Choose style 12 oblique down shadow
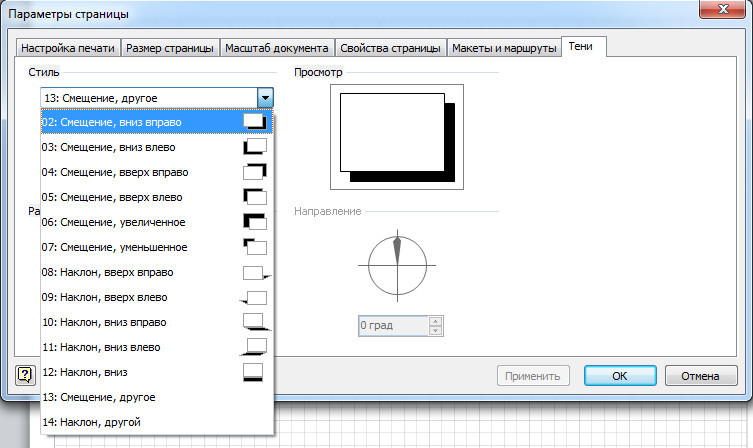 coord(155,372)
